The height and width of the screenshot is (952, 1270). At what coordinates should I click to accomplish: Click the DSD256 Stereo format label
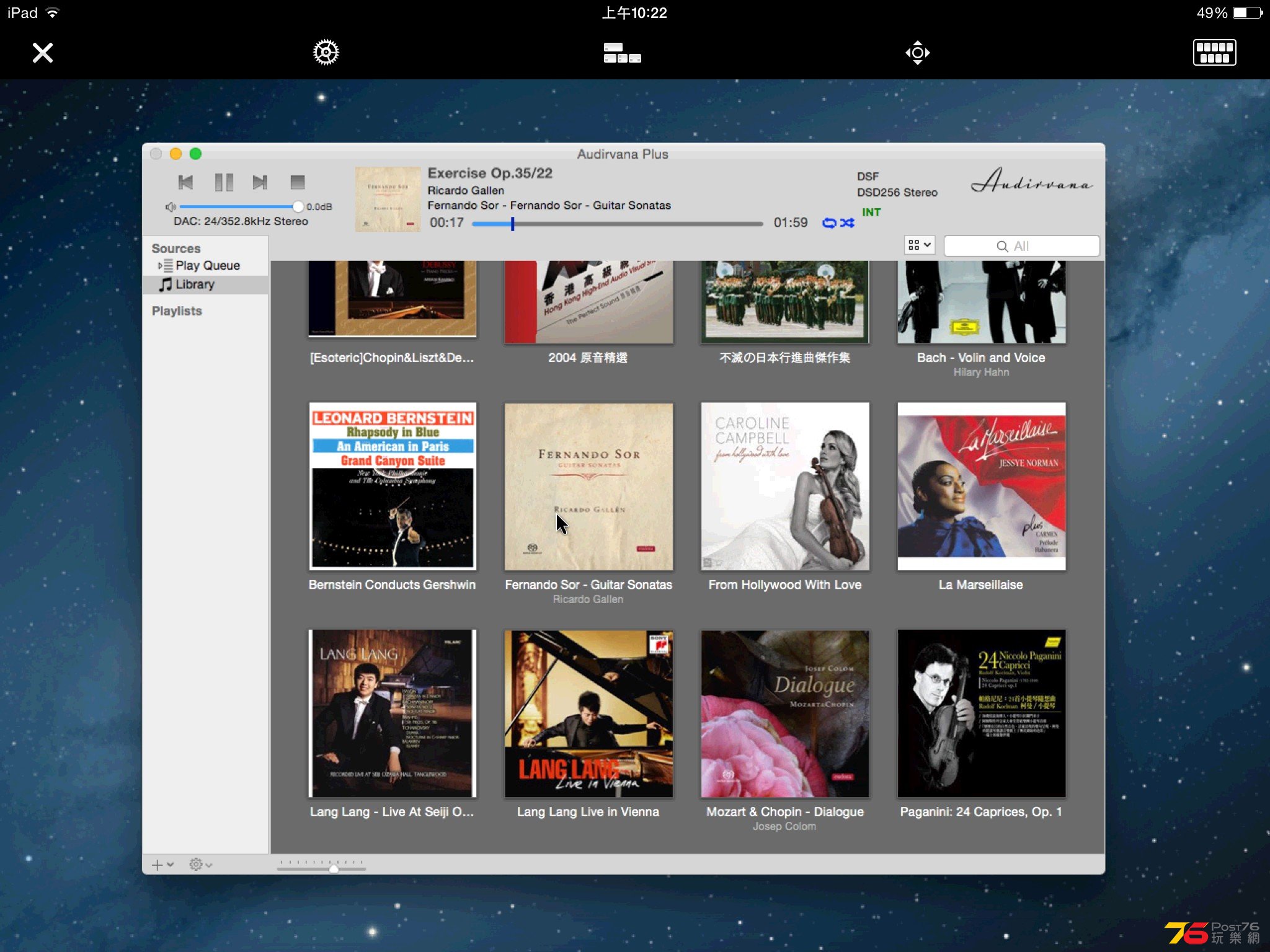point(897,193)
